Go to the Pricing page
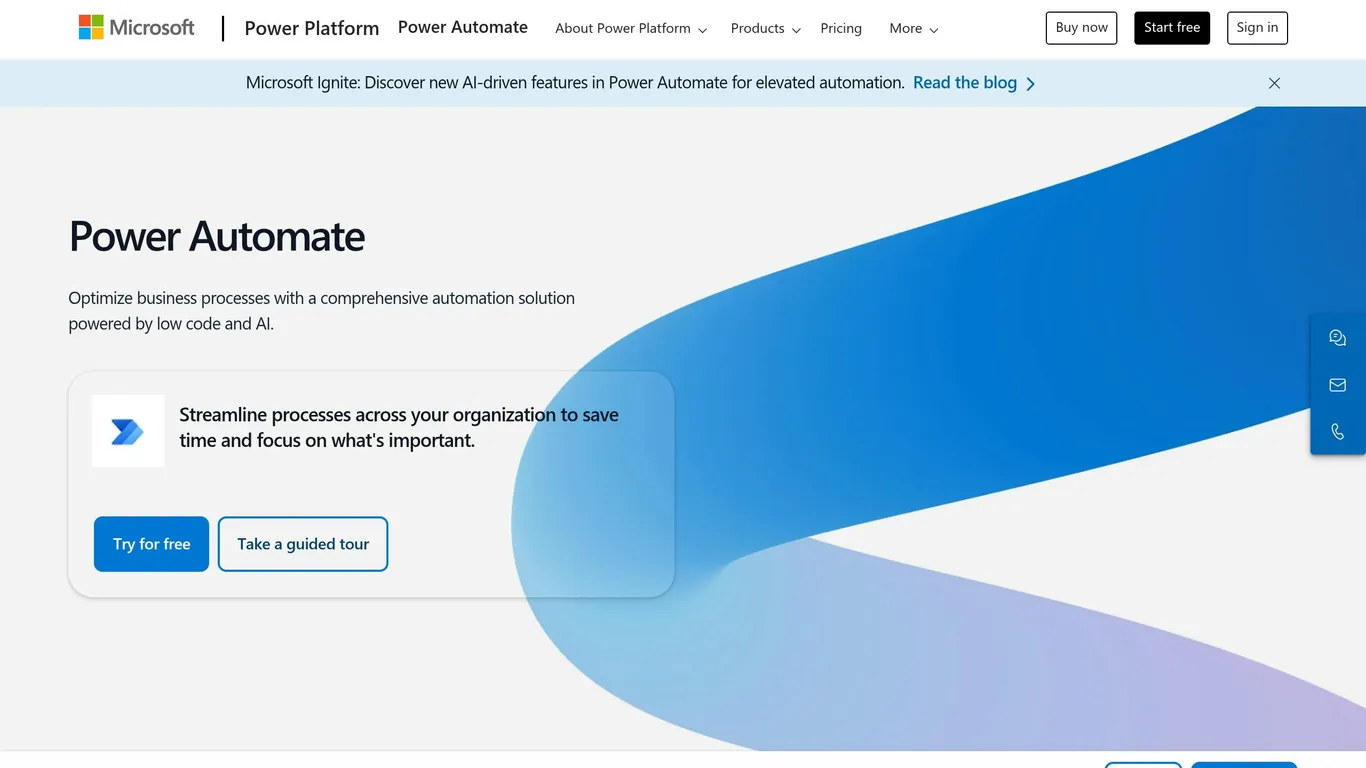Image resolution: width=1366 pixels, height=768 pixels. point(841,29)
